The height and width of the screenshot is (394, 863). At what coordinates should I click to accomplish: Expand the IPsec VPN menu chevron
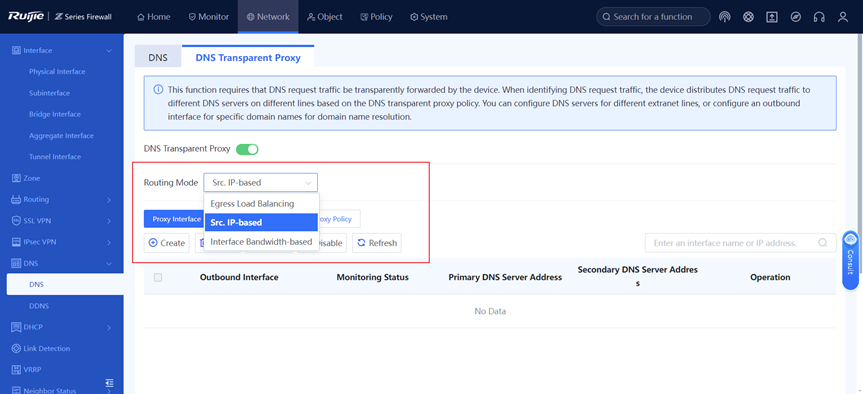coord(109,242)
